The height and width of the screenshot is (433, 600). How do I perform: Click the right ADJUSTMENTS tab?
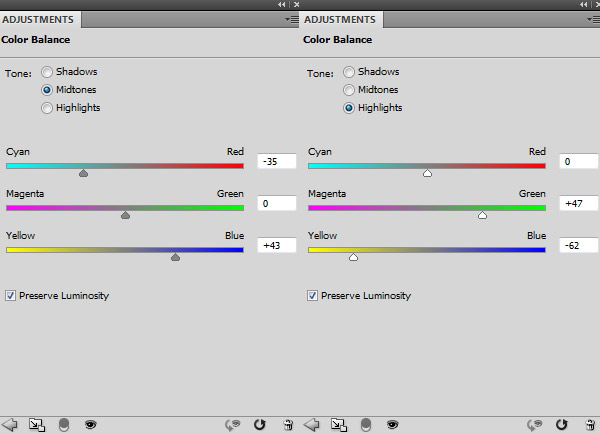340,19
